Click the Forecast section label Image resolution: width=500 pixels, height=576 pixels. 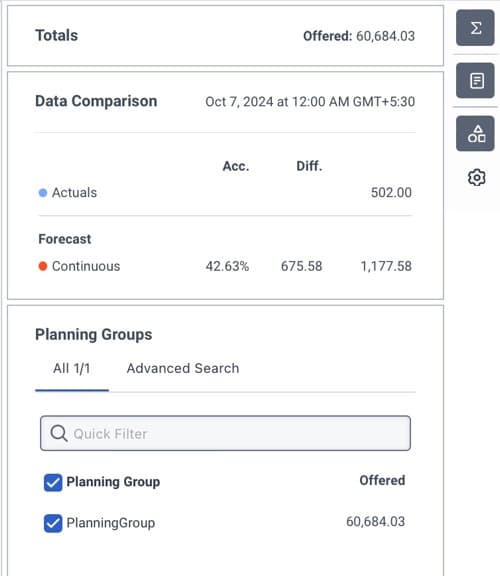[x=65, y=239]
